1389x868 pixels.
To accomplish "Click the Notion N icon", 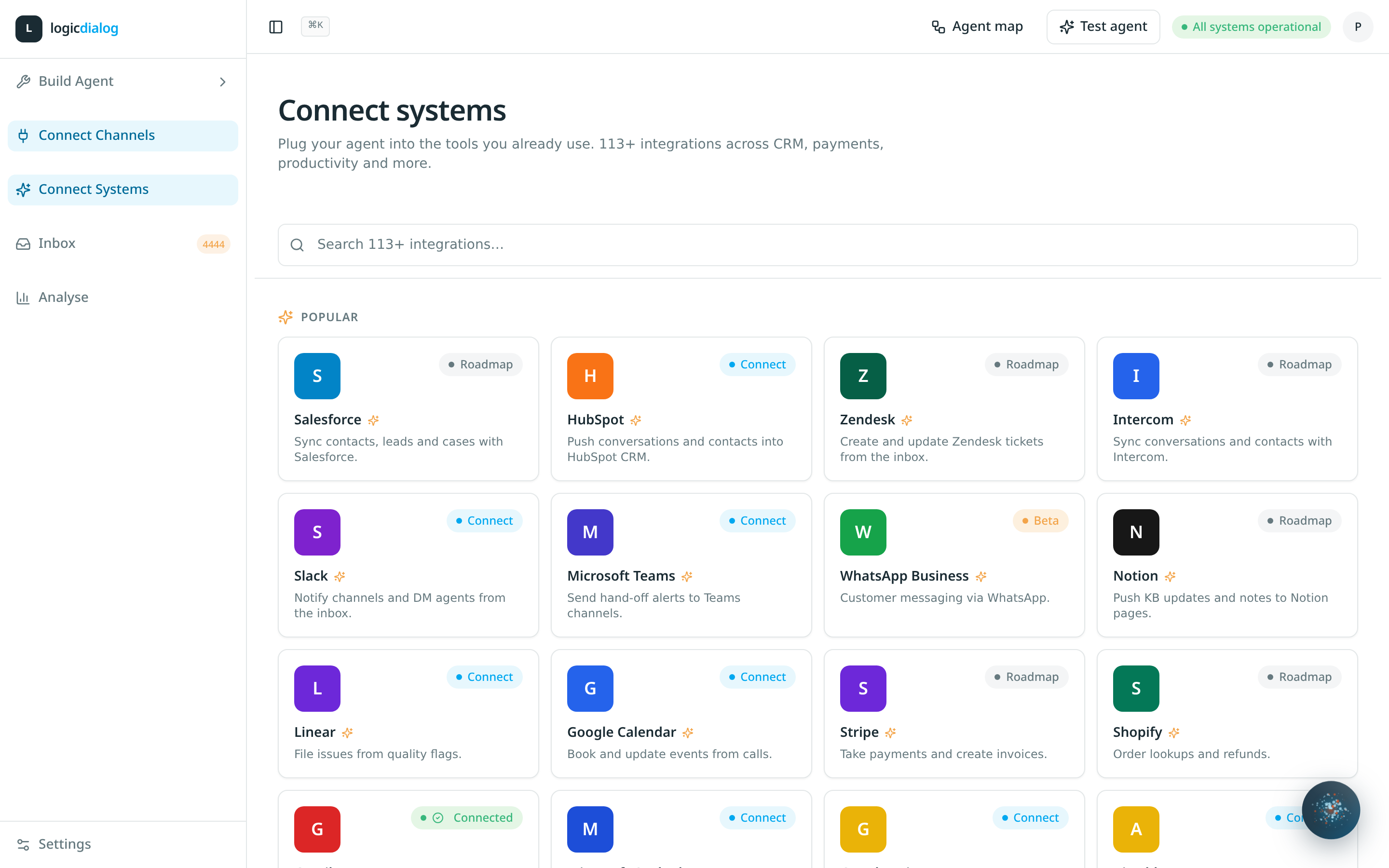I will (x=1136, y=532).
